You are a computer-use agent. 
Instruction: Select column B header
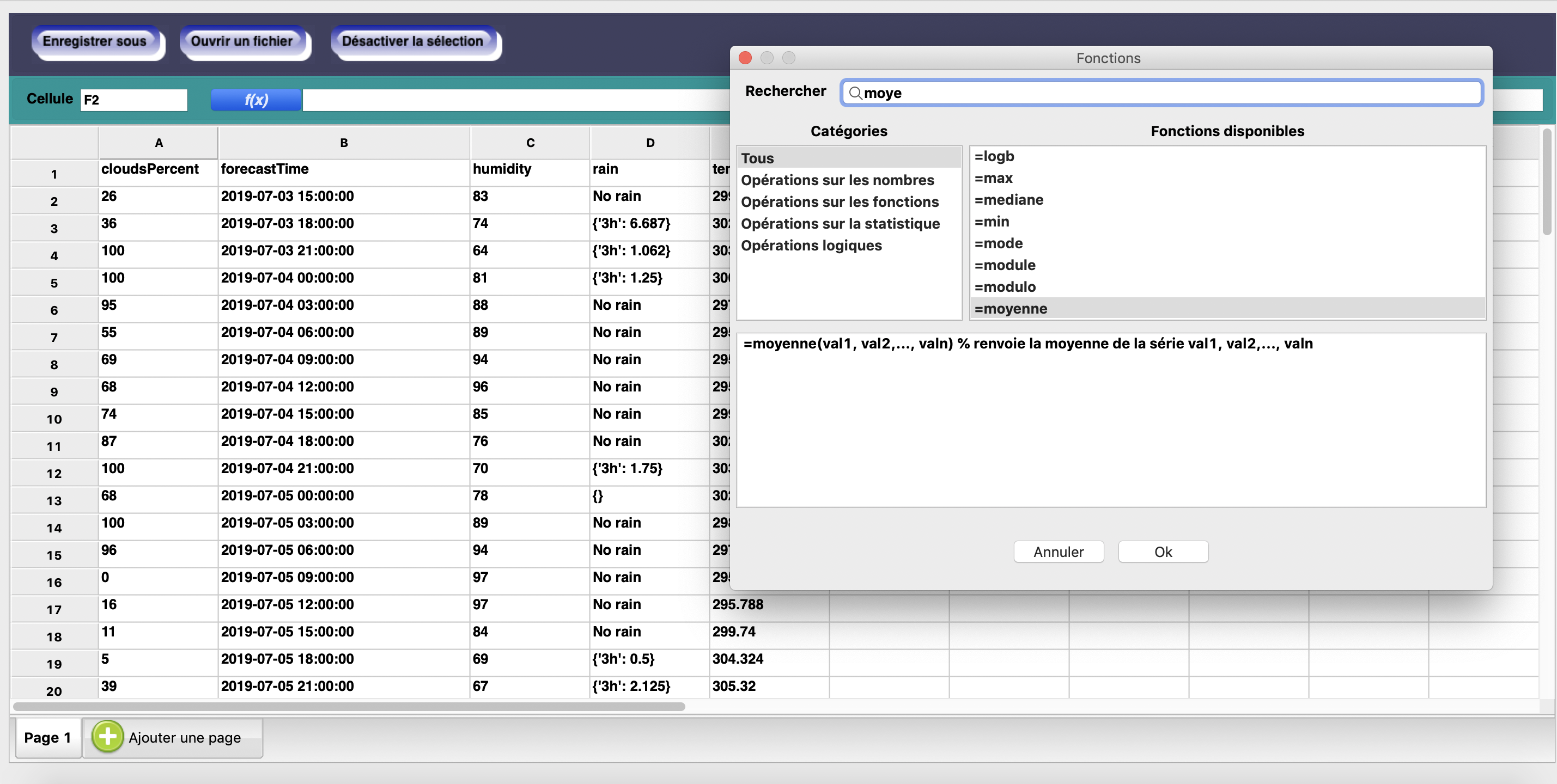tap(343, 143)
